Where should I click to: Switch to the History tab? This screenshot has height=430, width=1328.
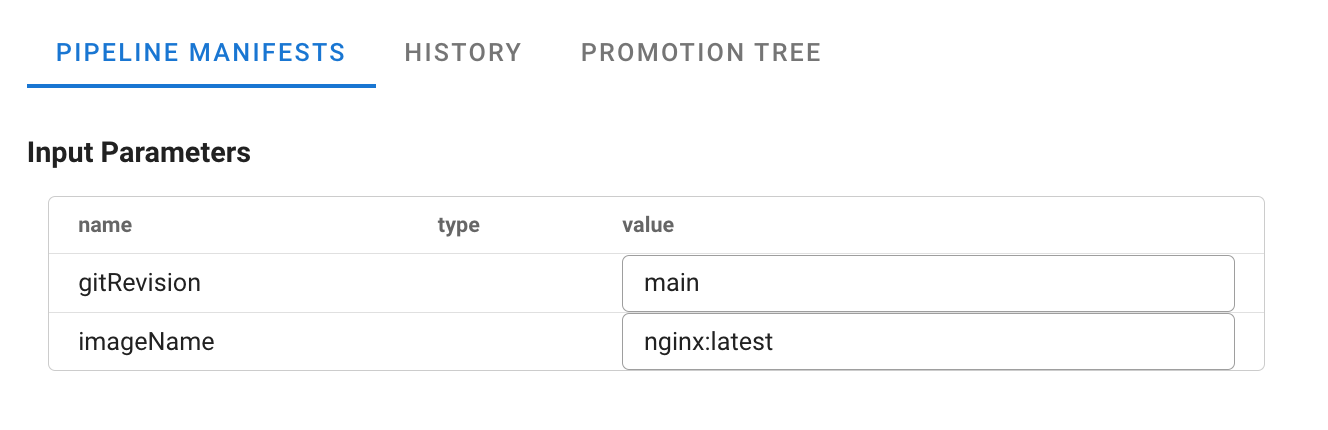pyautogui.click(x=463, y=53)
